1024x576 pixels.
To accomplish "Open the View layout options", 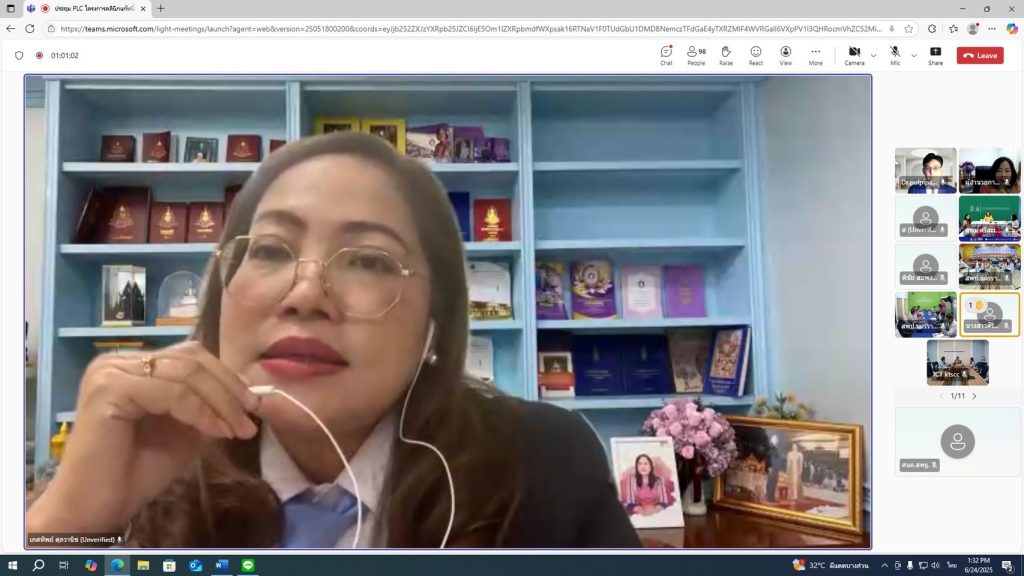I will (x=786, y=55).
